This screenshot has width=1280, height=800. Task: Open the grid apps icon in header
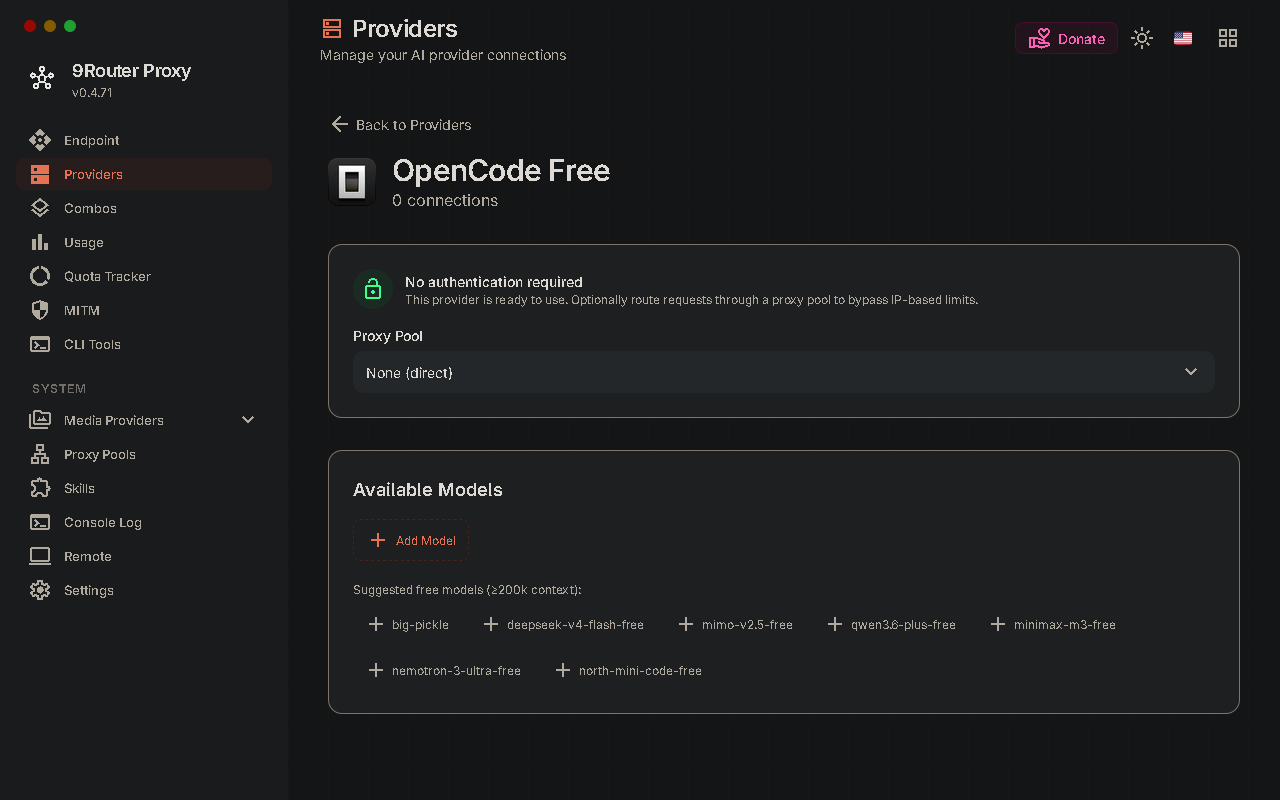tap(1228, 38)
